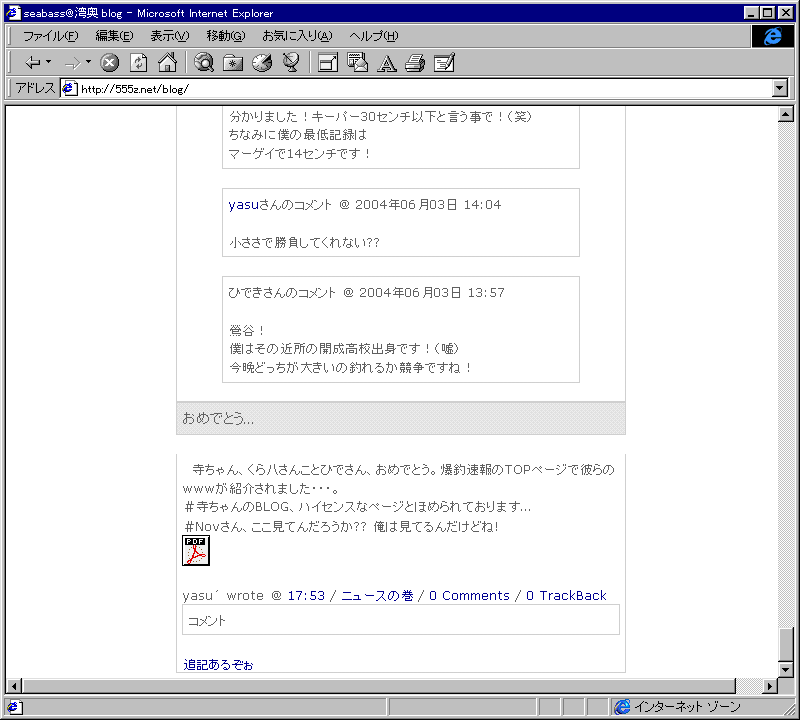
Task: Open the 編集(E) menu
Action: pos(114,36)
